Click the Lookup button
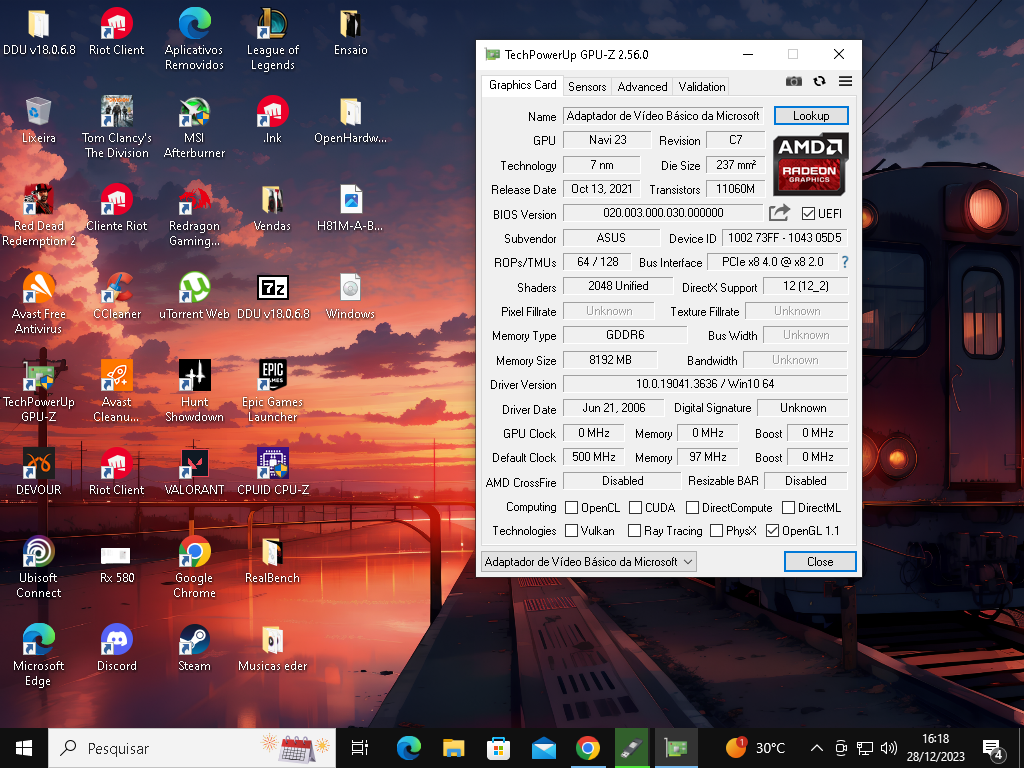 [811, 116]
